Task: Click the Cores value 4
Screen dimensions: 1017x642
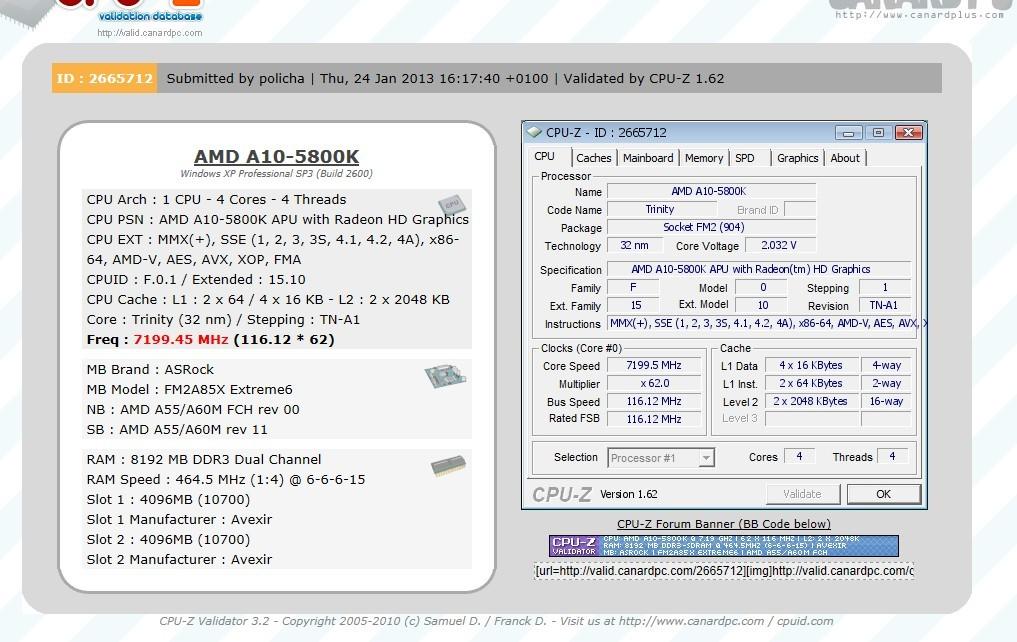Action: point(799,457)
